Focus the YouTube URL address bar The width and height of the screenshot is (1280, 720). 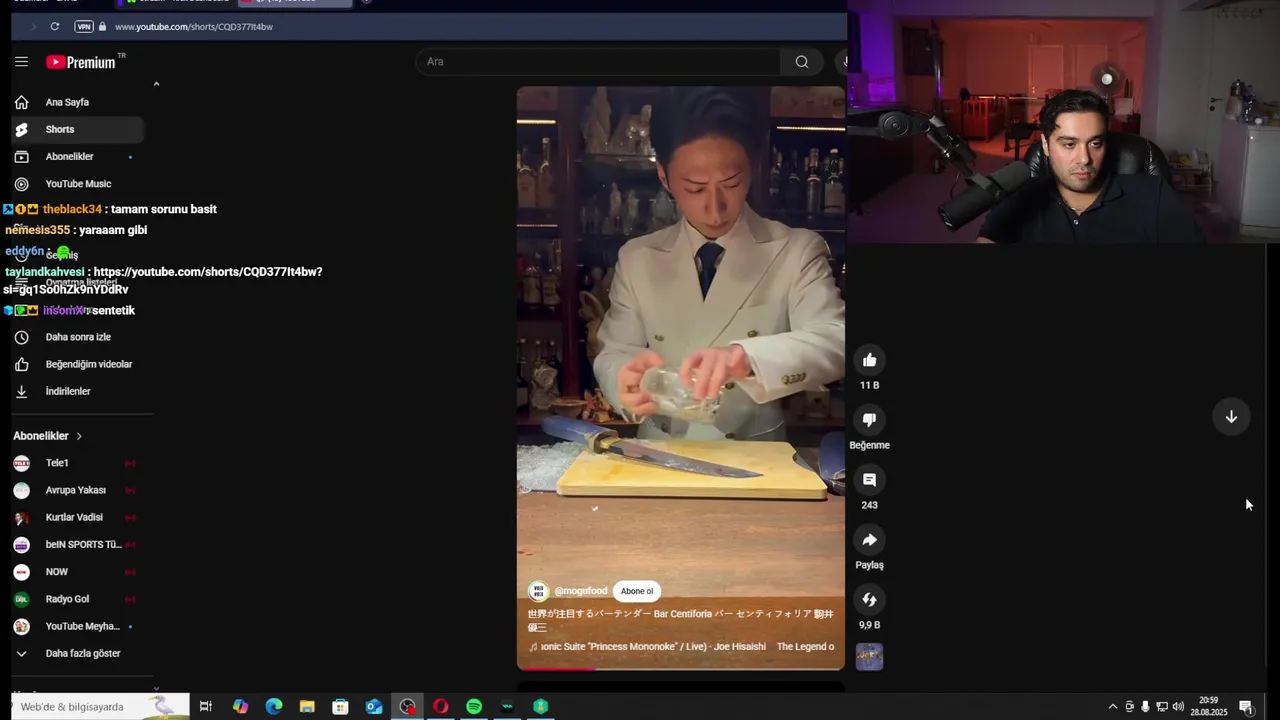194,27
